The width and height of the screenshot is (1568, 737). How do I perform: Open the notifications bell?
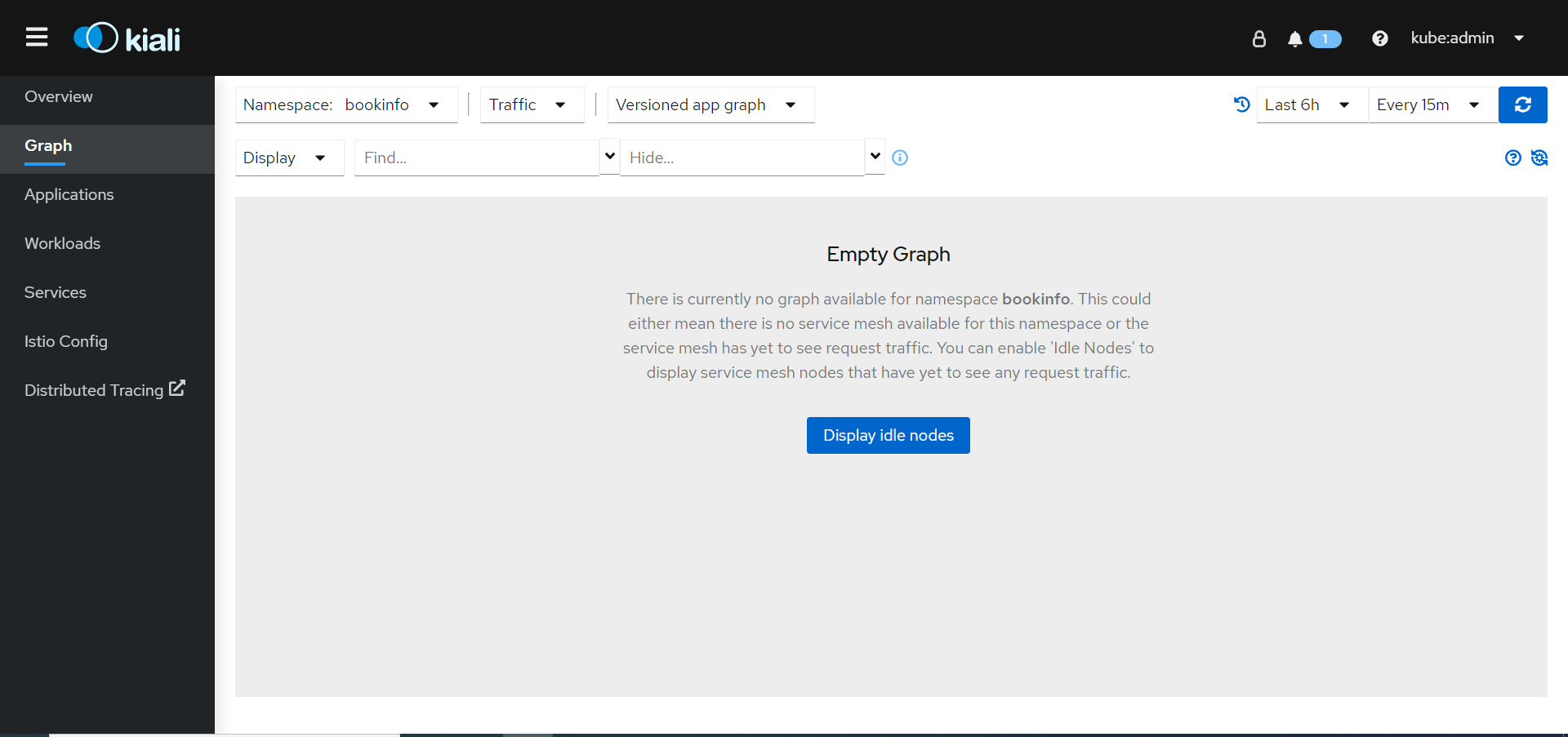tap(1295, 39)
